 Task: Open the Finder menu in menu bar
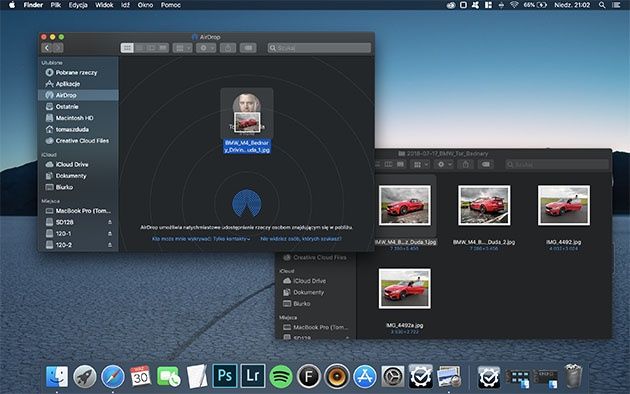[33, 5]
